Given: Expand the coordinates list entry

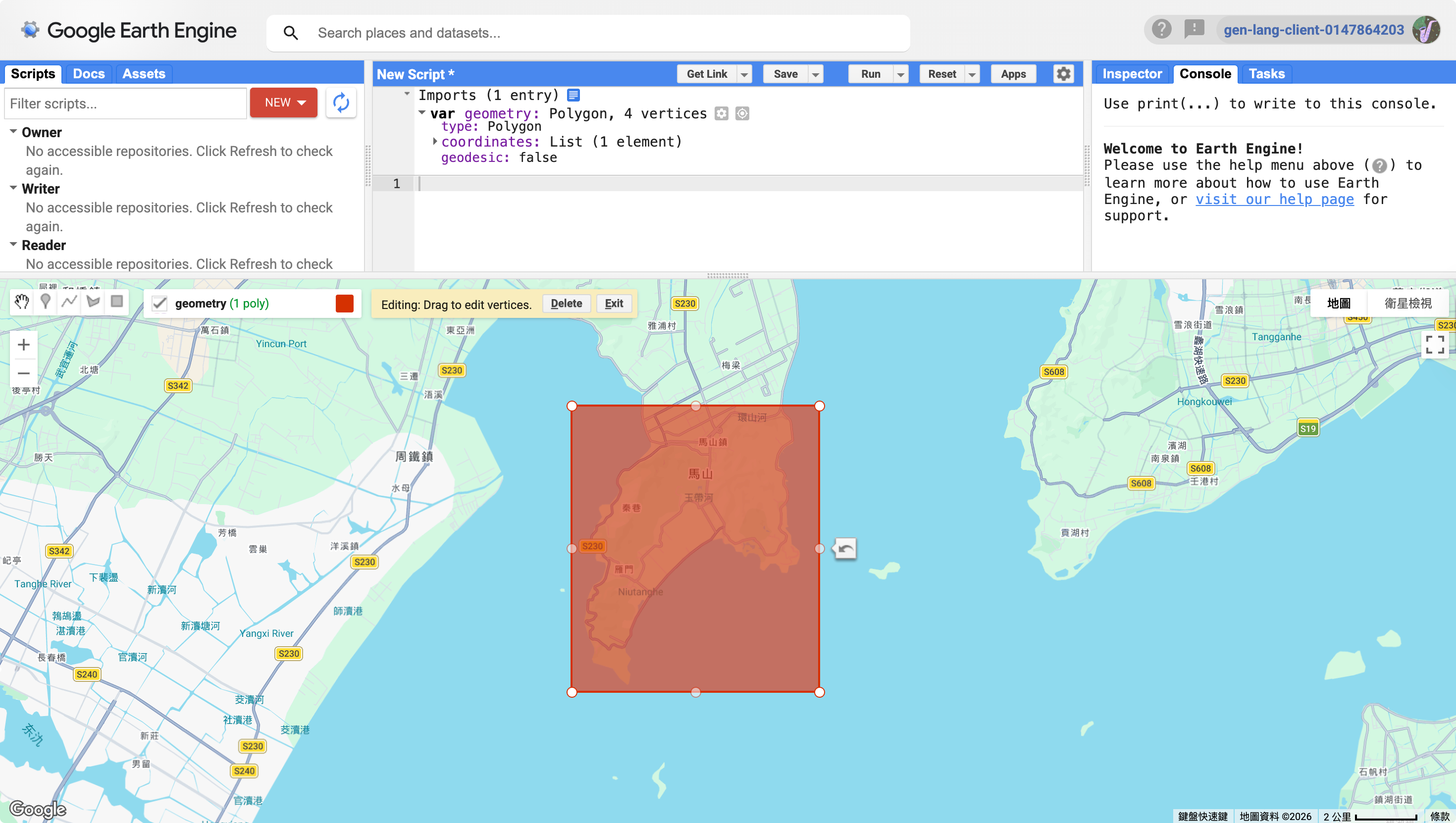Looking at the screenshot, I should click(x=435, y=141).
